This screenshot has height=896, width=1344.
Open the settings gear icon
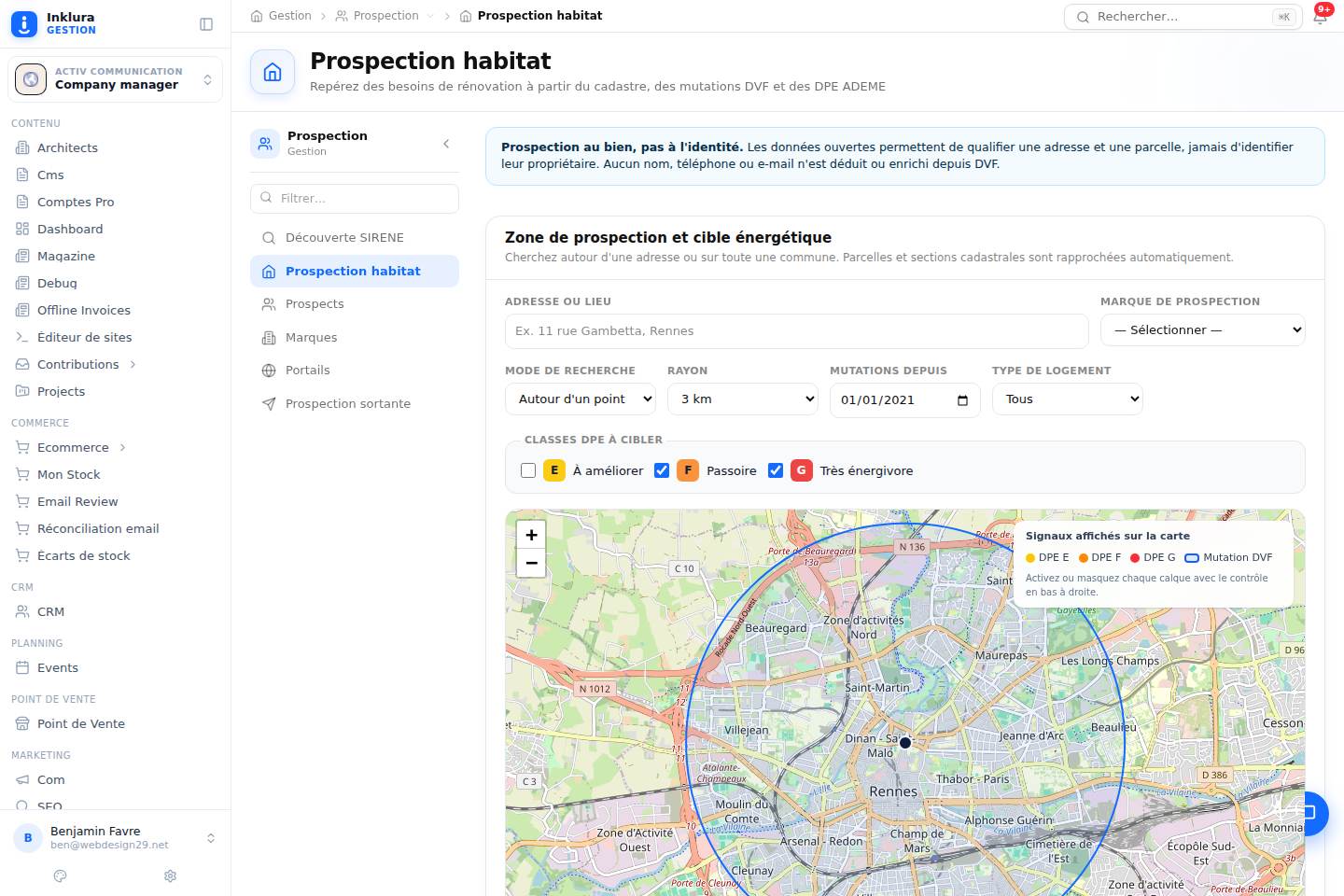click(x=170, y=875)
